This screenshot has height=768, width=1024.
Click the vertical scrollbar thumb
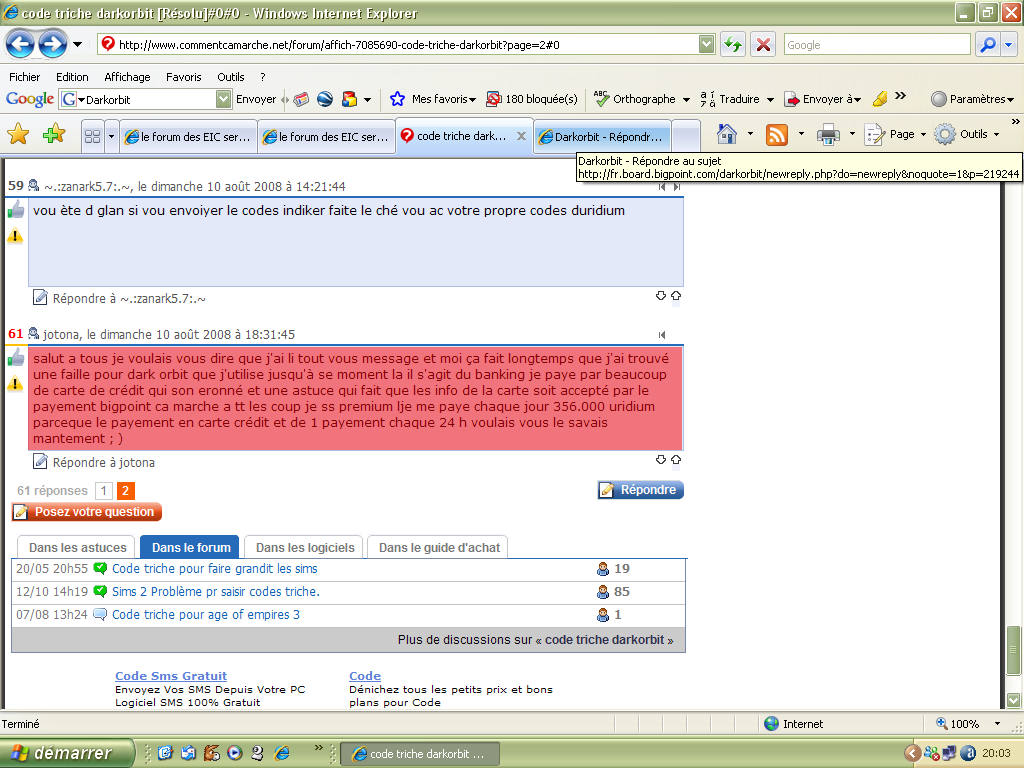1013,650
